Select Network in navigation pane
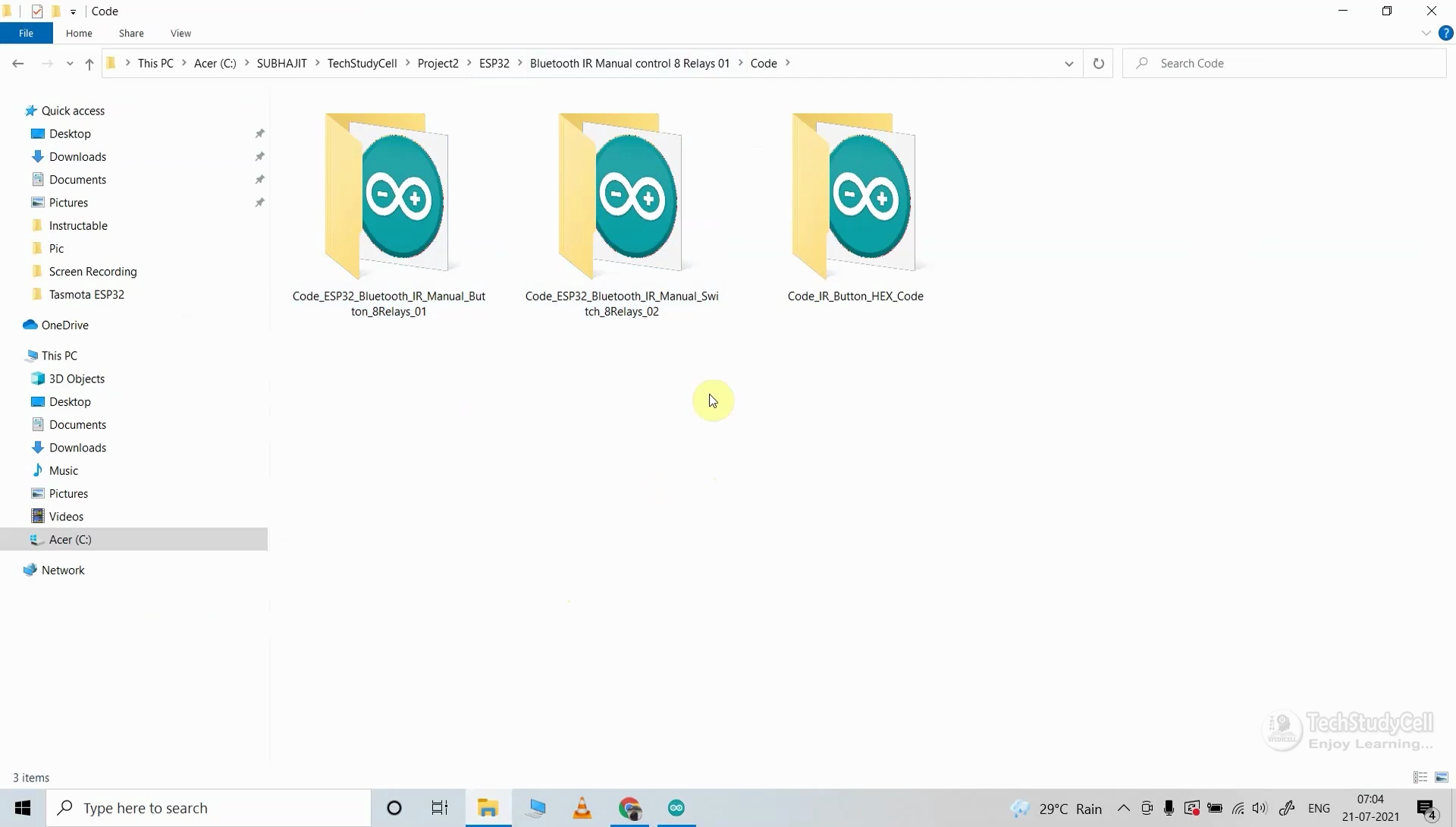1456x827 pixels. 63,571
